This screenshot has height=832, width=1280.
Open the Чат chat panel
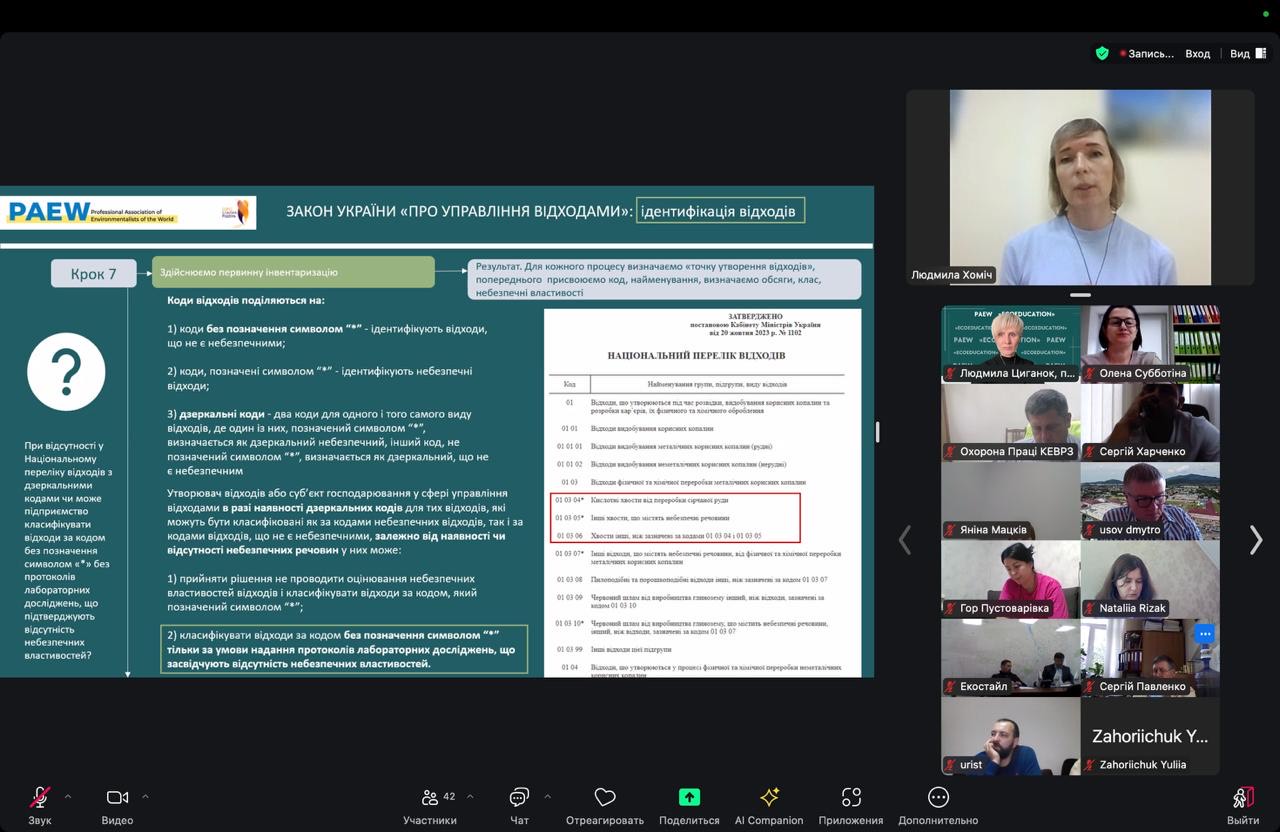click(x=519, y=798)
